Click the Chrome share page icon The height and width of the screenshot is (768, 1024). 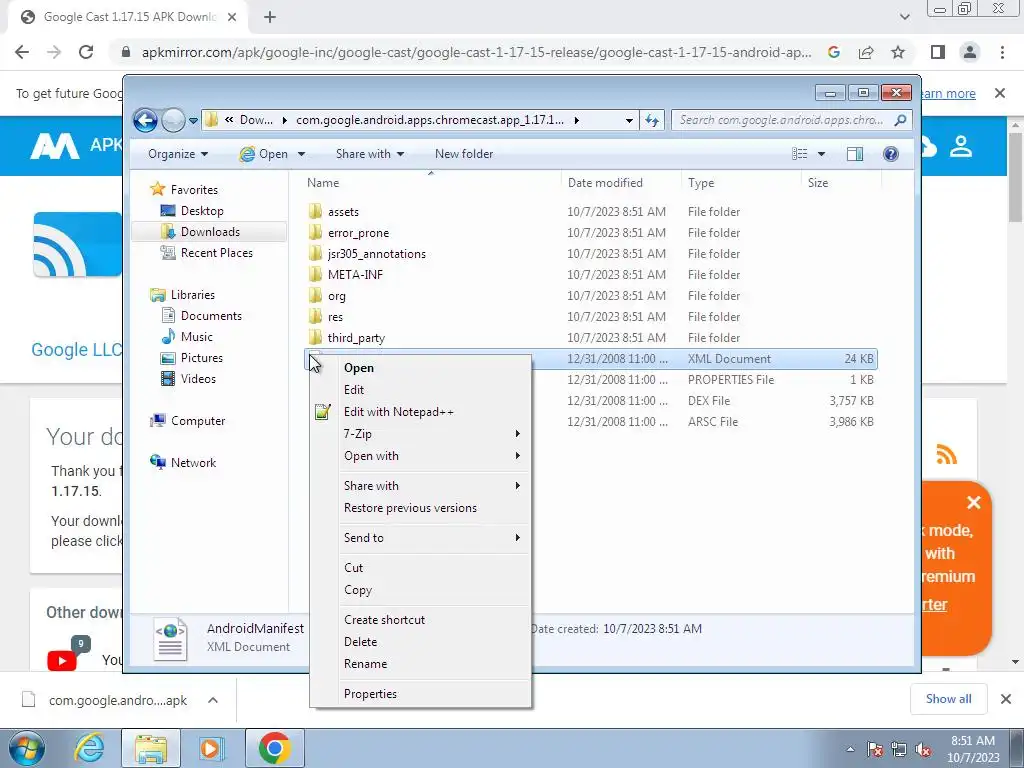tap(866, 52)
